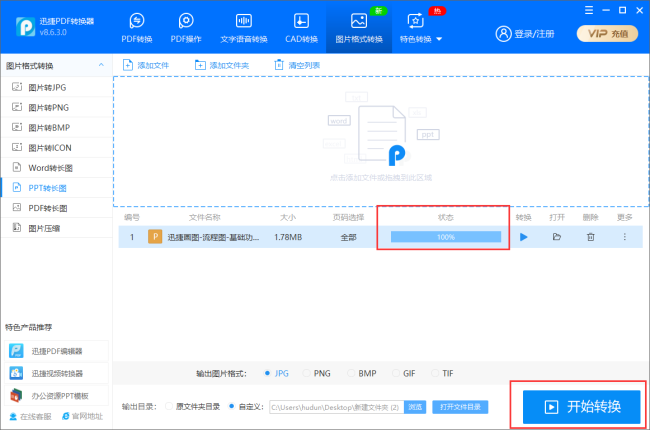The width and height of the screenshot is (650, 430).
Task: Select 图片转JPG in the sidebar
Action: point(57,87)
